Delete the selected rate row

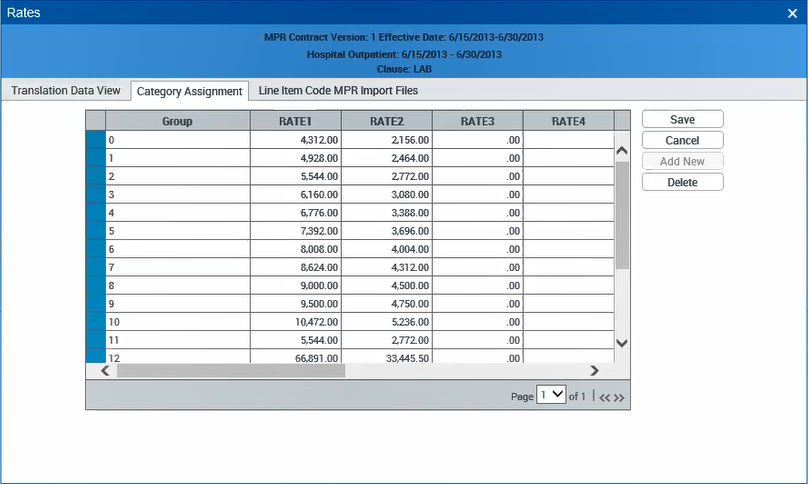(x=682, y=182)
